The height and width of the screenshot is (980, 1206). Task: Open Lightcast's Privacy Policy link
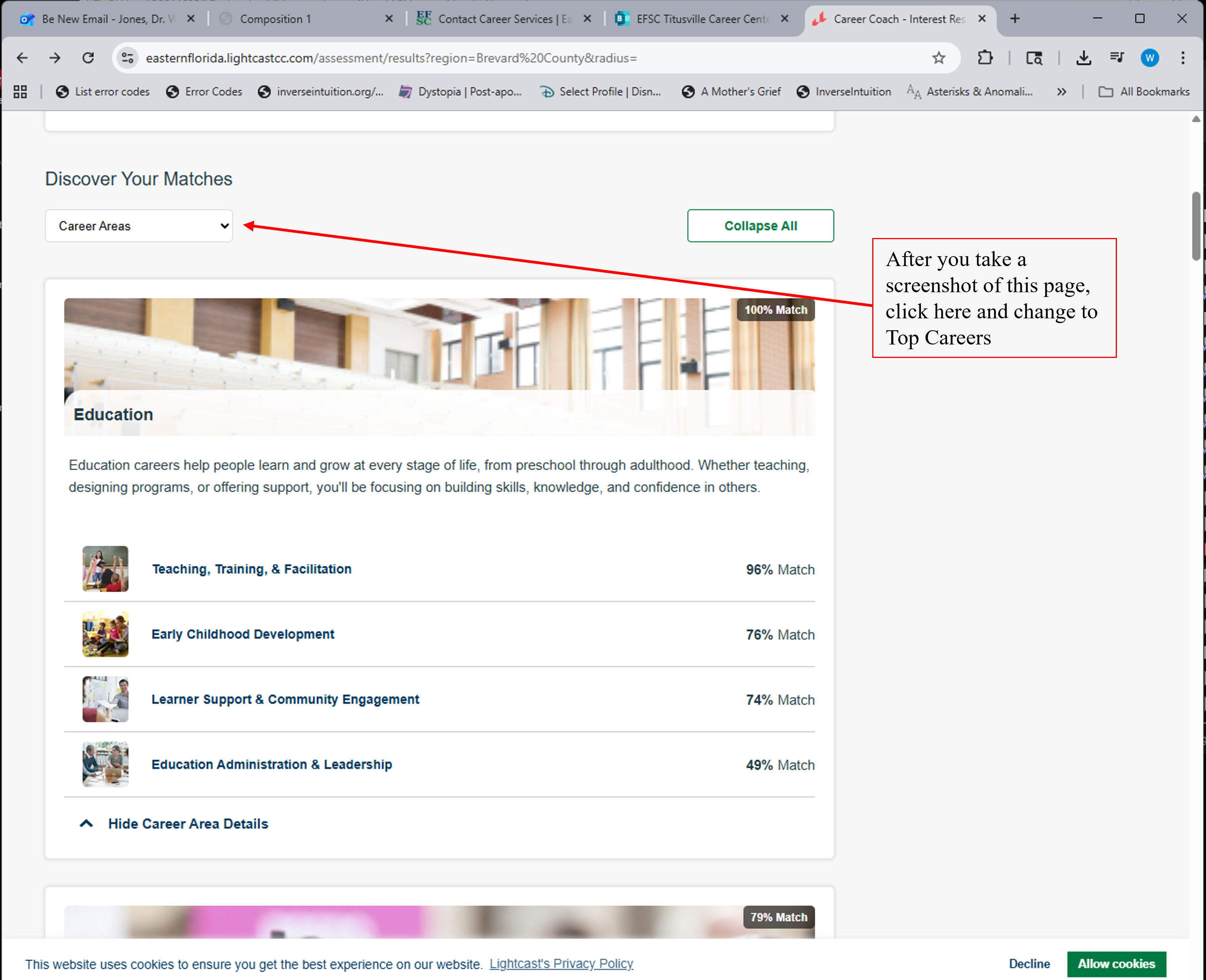pyautogui.click(x=561, y=964)
